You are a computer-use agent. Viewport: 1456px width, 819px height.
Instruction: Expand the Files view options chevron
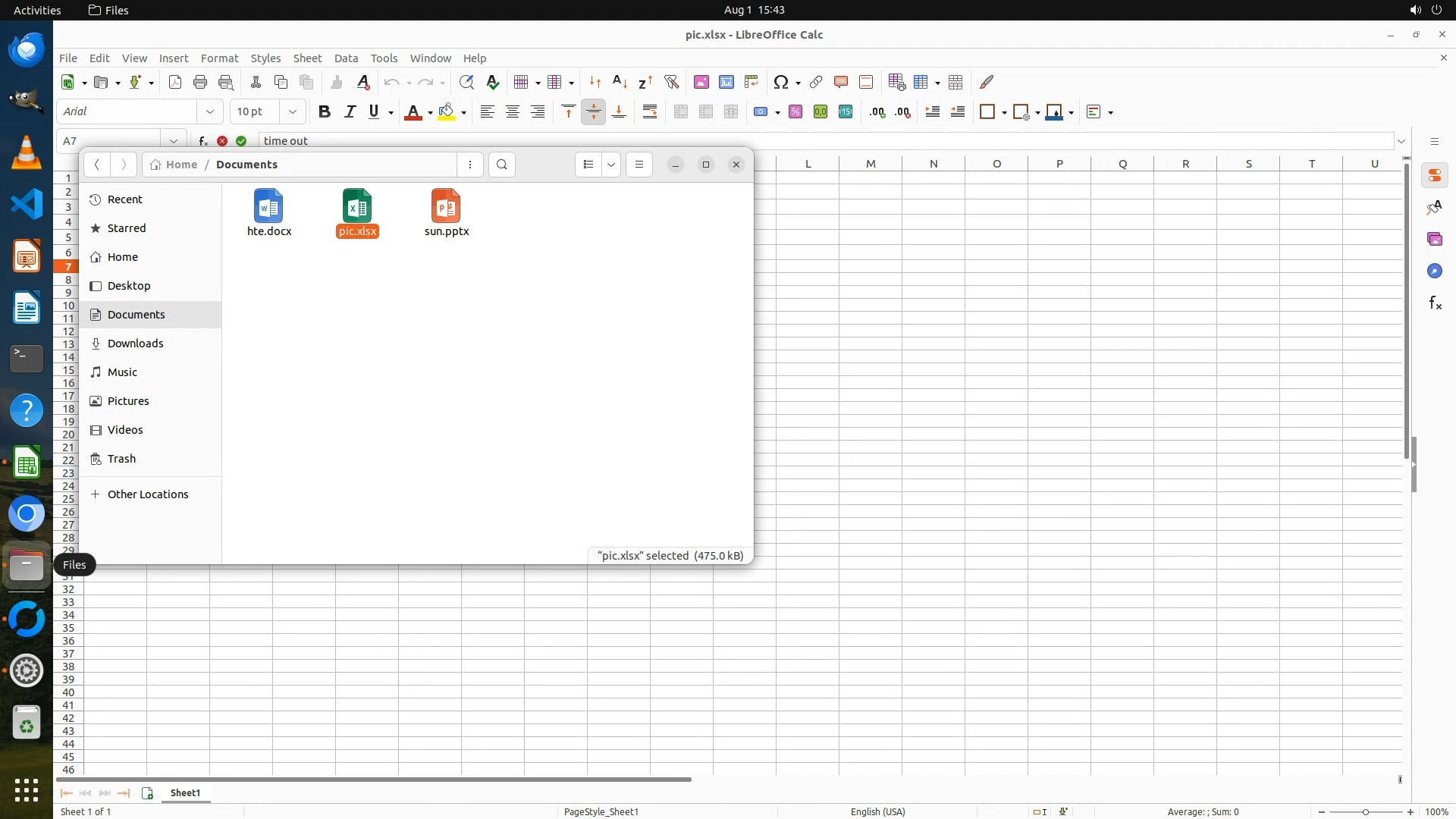click(x=611, y=165)
